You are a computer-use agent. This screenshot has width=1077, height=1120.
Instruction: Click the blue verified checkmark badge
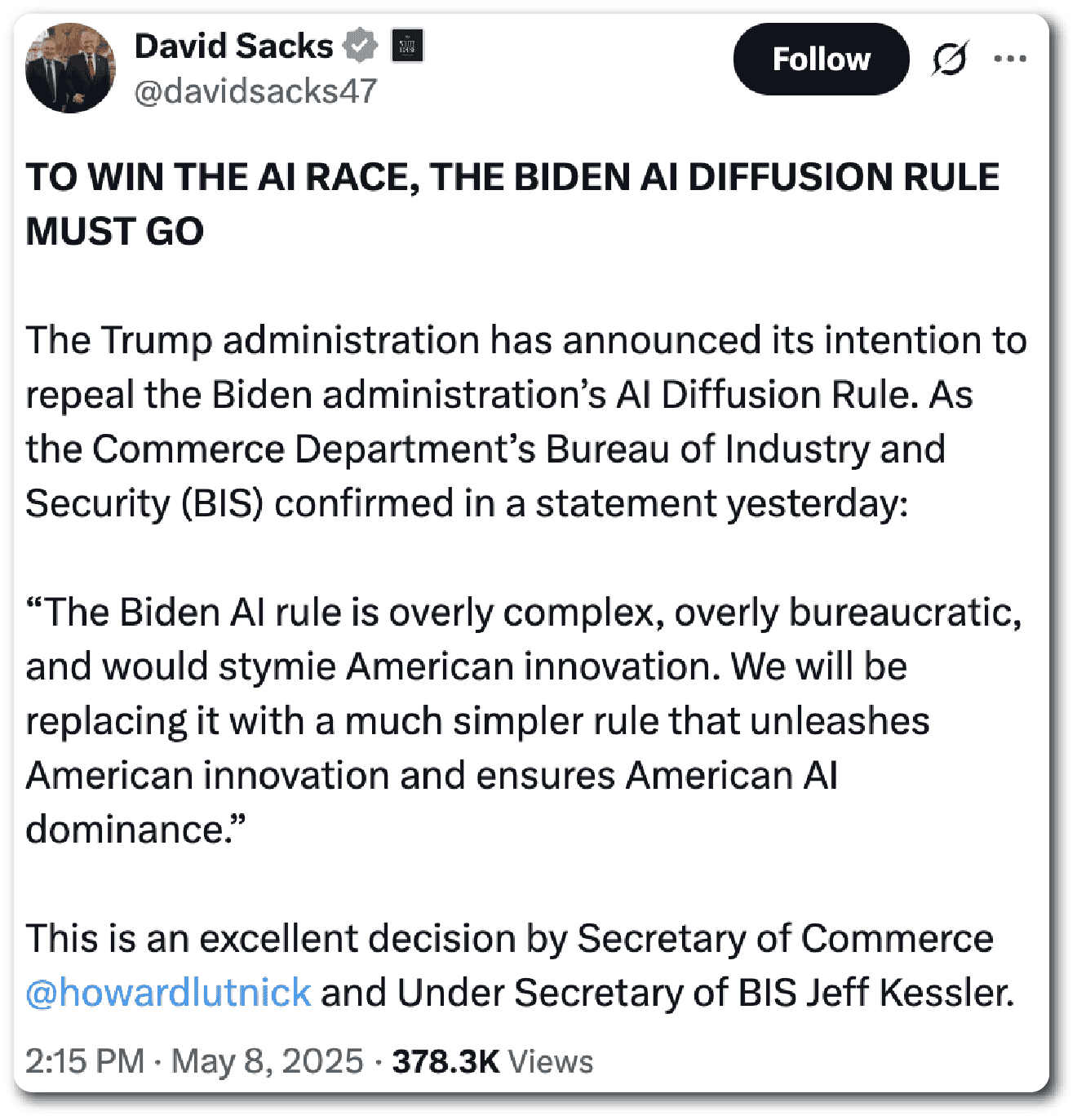pos(360,46)
